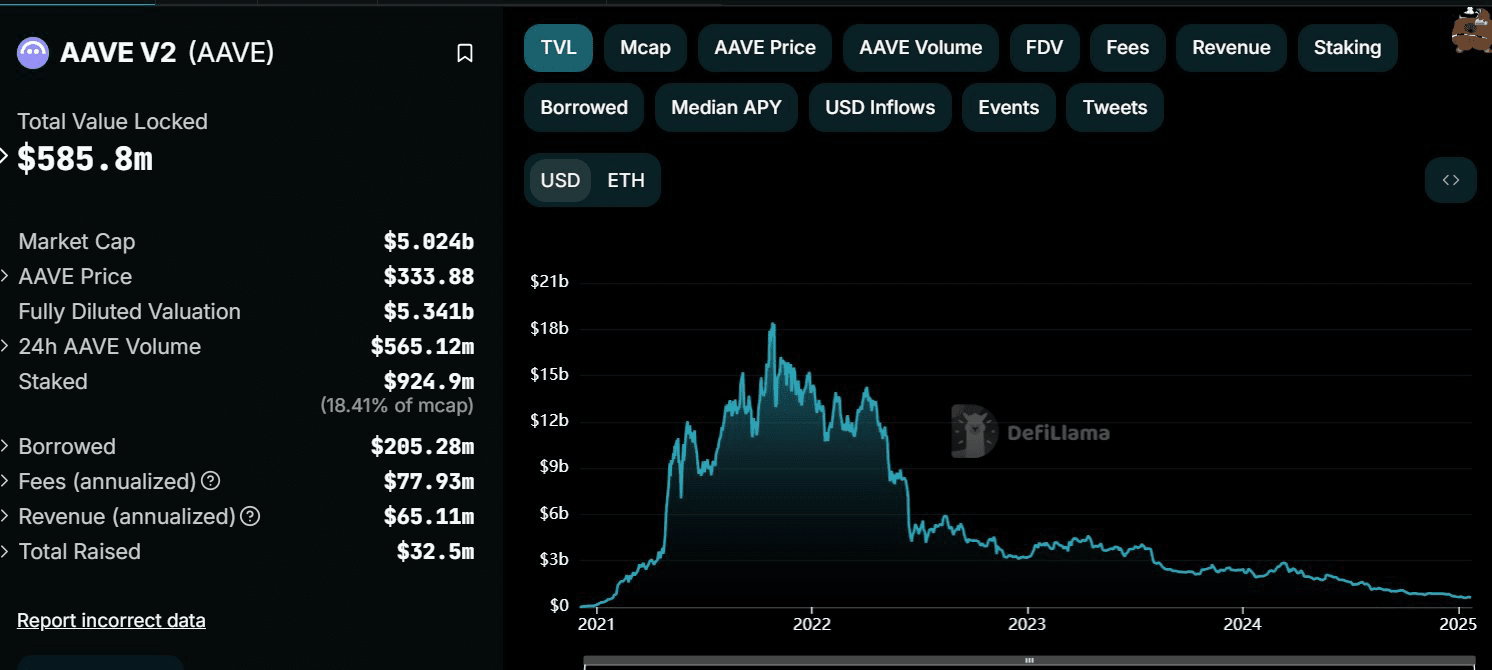The width and height of the screenshot is (1492, 670).
Task: Click the profile avatar in the top-right corner
Action: pos(1468,30)
